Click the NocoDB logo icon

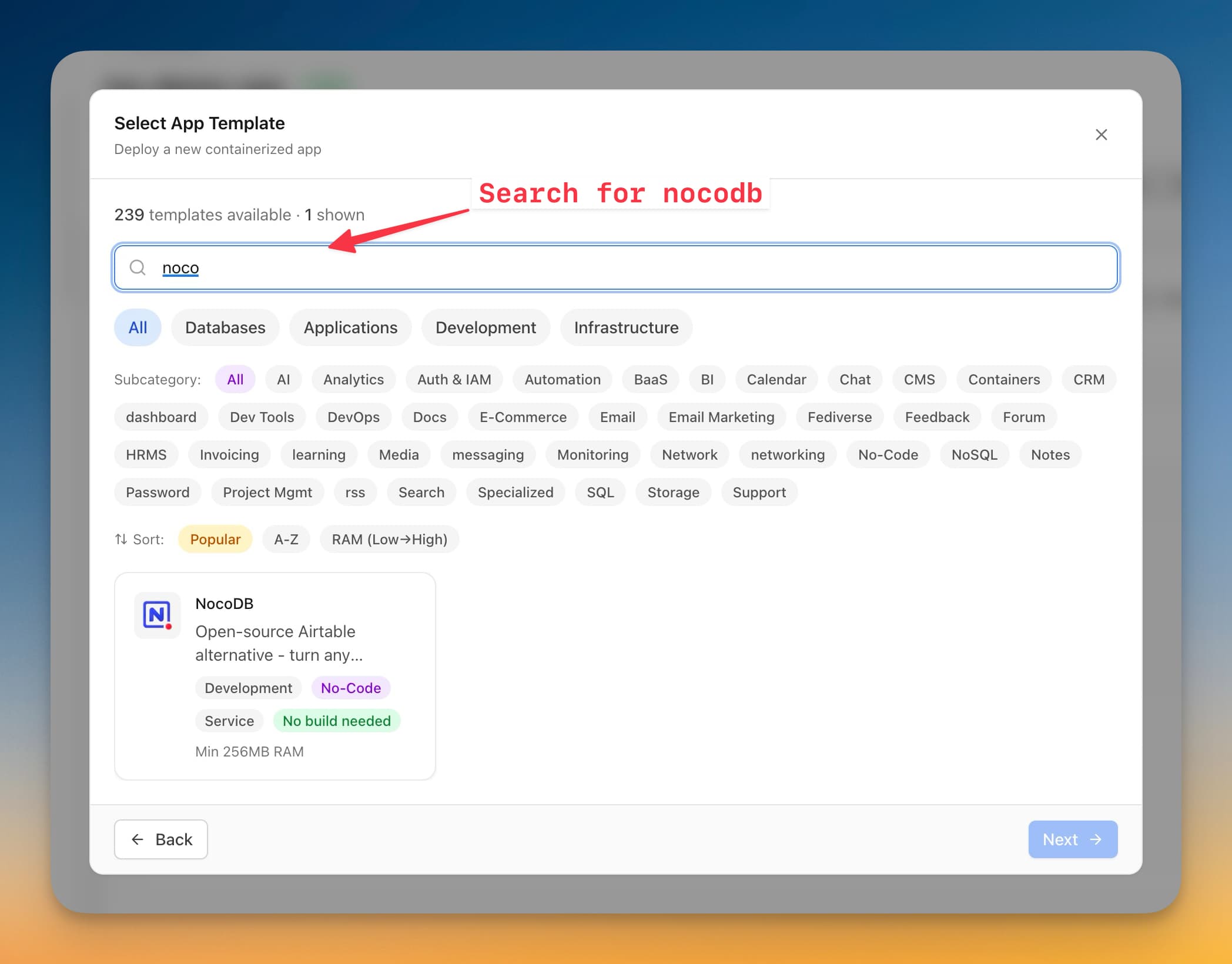pyautogui.click(x=158, y=615)
